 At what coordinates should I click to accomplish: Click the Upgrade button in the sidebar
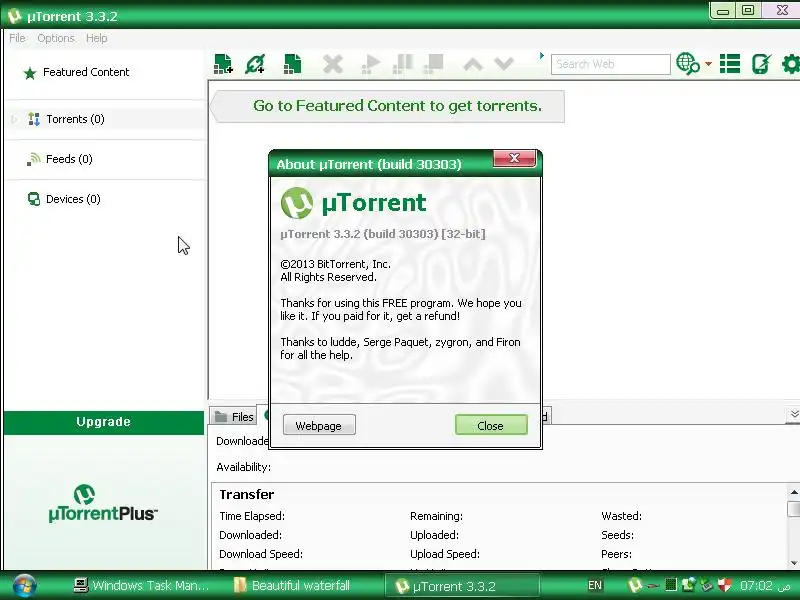[104, 422]
